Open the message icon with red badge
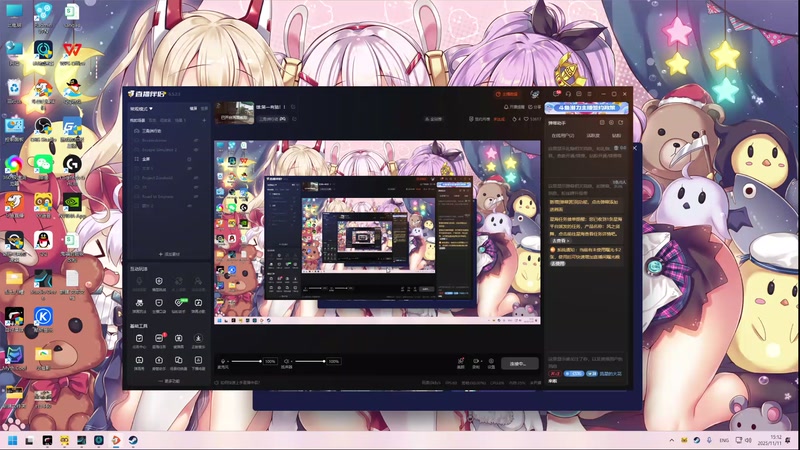800x450 pixels. [557, 94]
